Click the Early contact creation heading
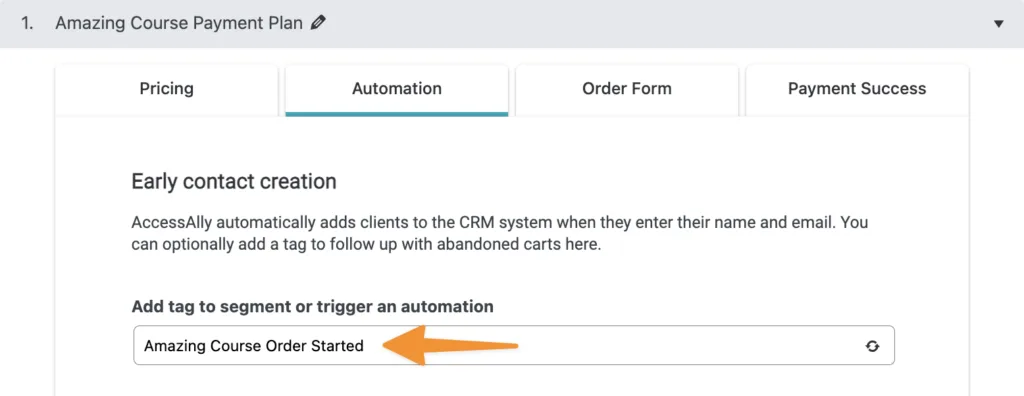1024x396 pixels. click(x=234, y=181)
